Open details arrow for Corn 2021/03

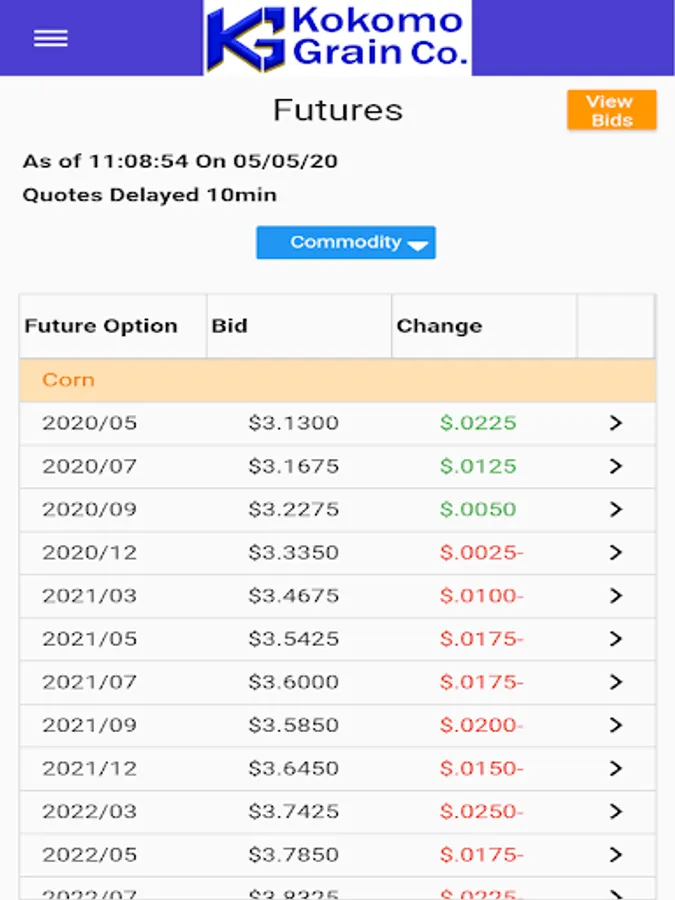pos(616,596)
